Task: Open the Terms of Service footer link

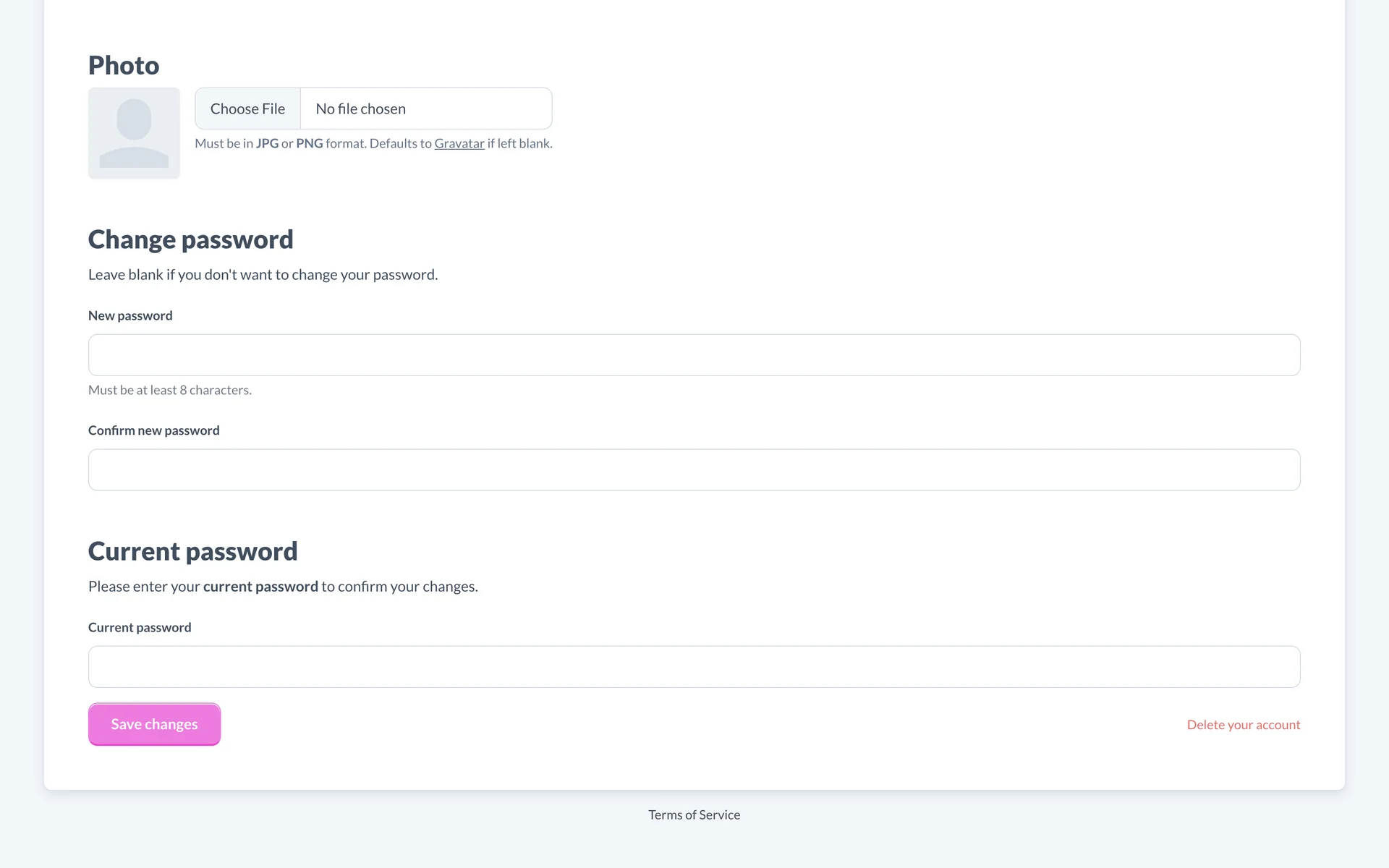Action: click(694, 814)
